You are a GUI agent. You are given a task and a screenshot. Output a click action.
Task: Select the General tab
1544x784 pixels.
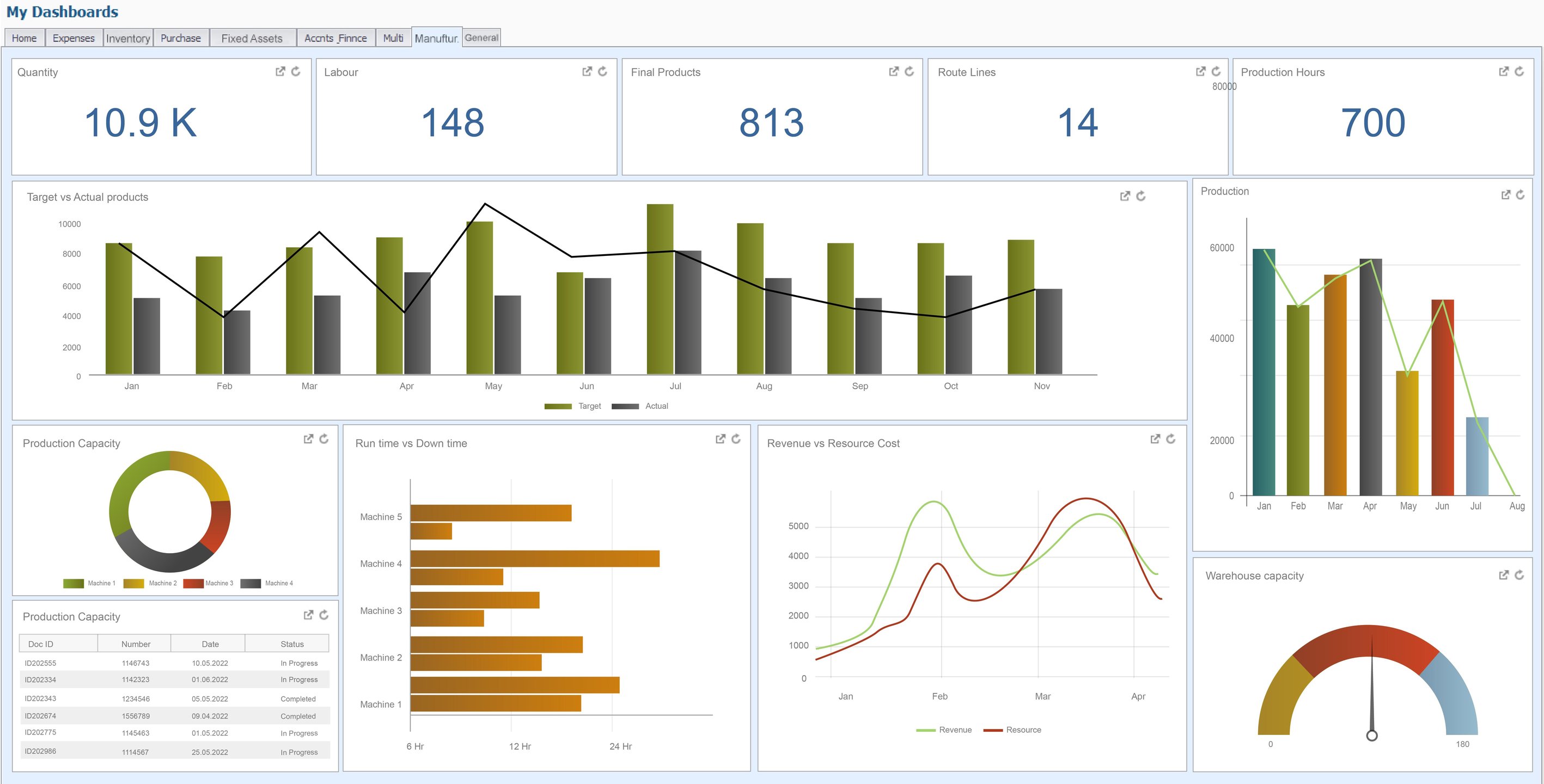tap(481, 37)
